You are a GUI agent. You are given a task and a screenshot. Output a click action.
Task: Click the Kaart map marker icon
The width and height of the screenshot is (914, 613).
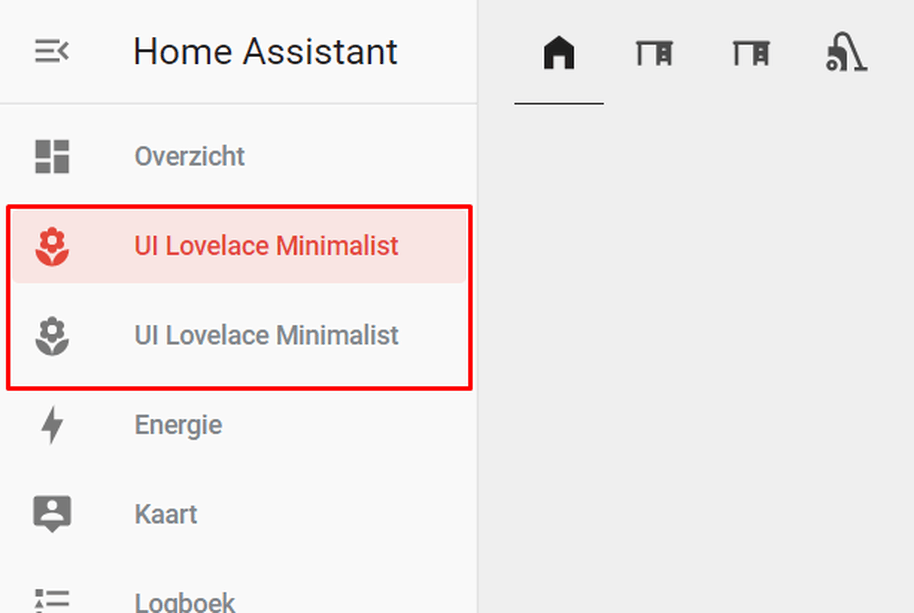[x=52, y=514]
